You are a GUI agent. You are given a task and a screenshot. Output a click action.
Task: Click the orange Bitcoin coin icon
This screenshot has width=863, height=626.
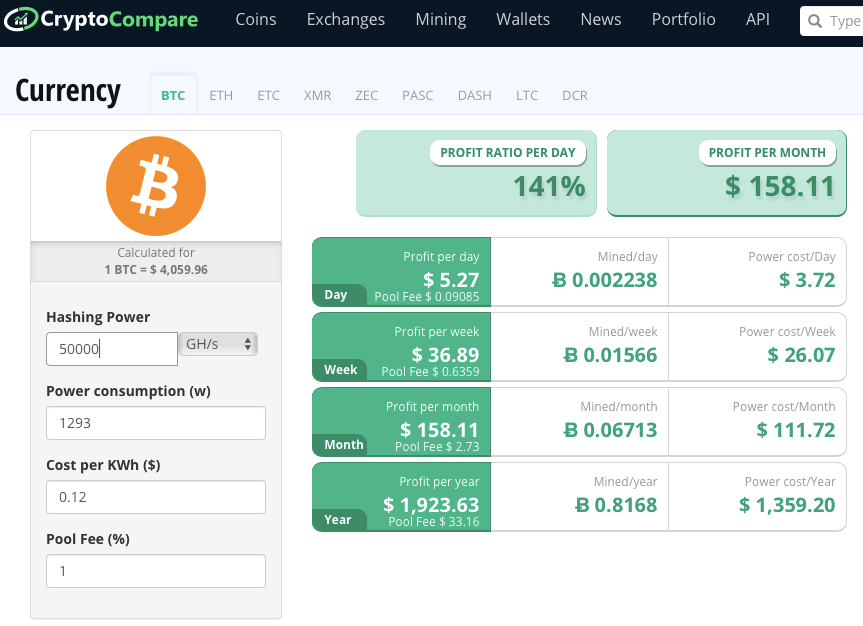[156, 186]
